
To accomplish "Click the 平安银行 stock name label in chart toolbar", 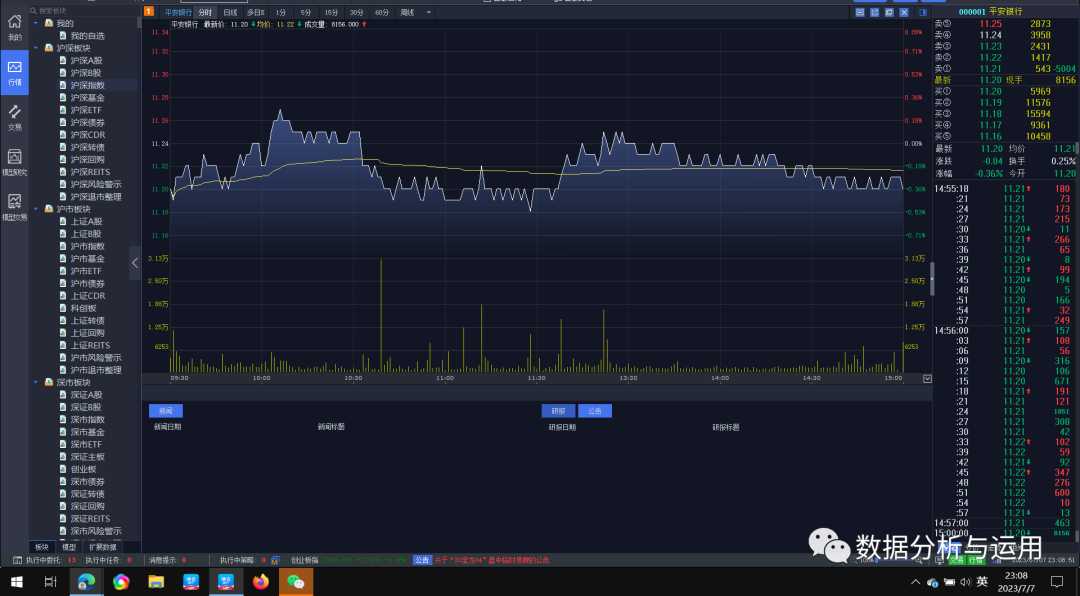I will [x=178, y=12].
